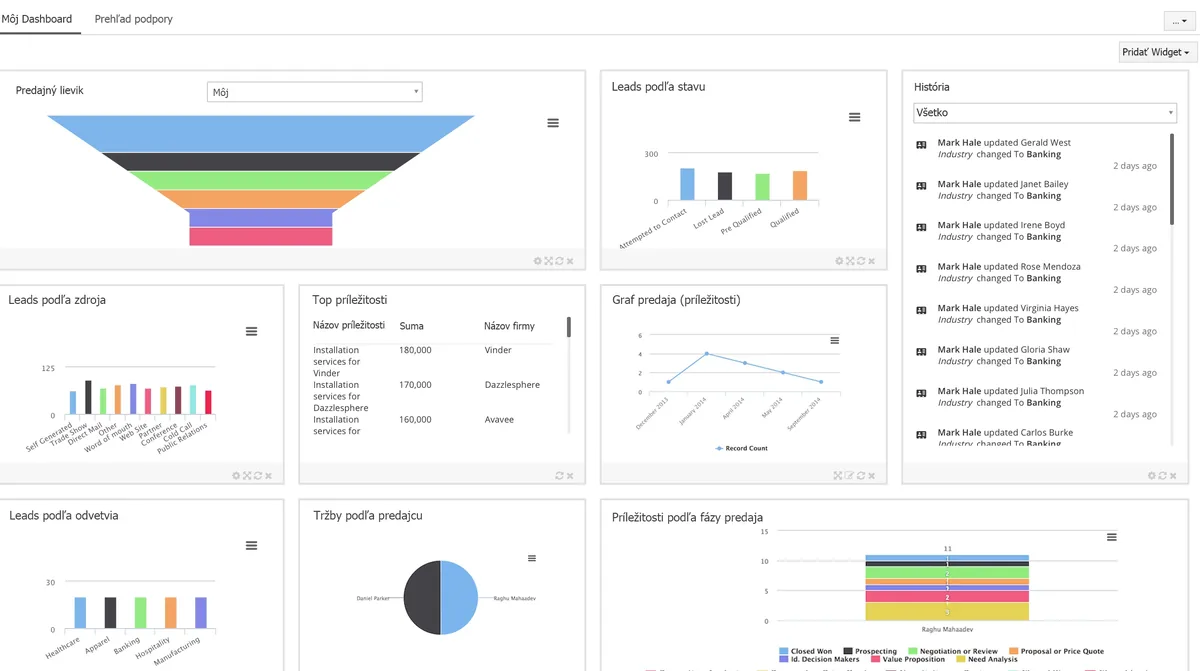Open the Predajný lievik funnel chart menu icon

point(553,123)
